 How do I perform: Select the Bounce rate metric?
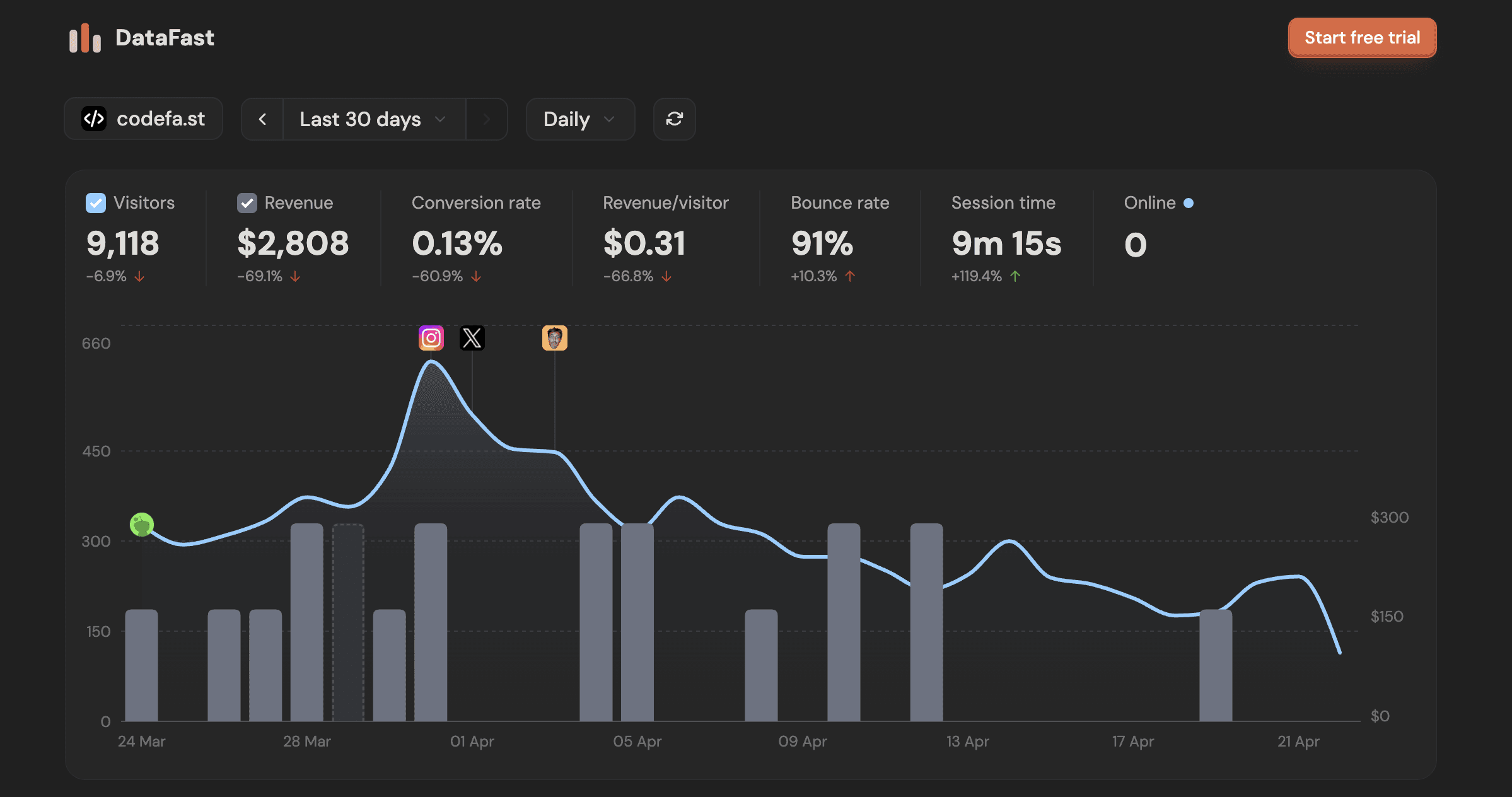pyautogui.click(x=839, y=203)
